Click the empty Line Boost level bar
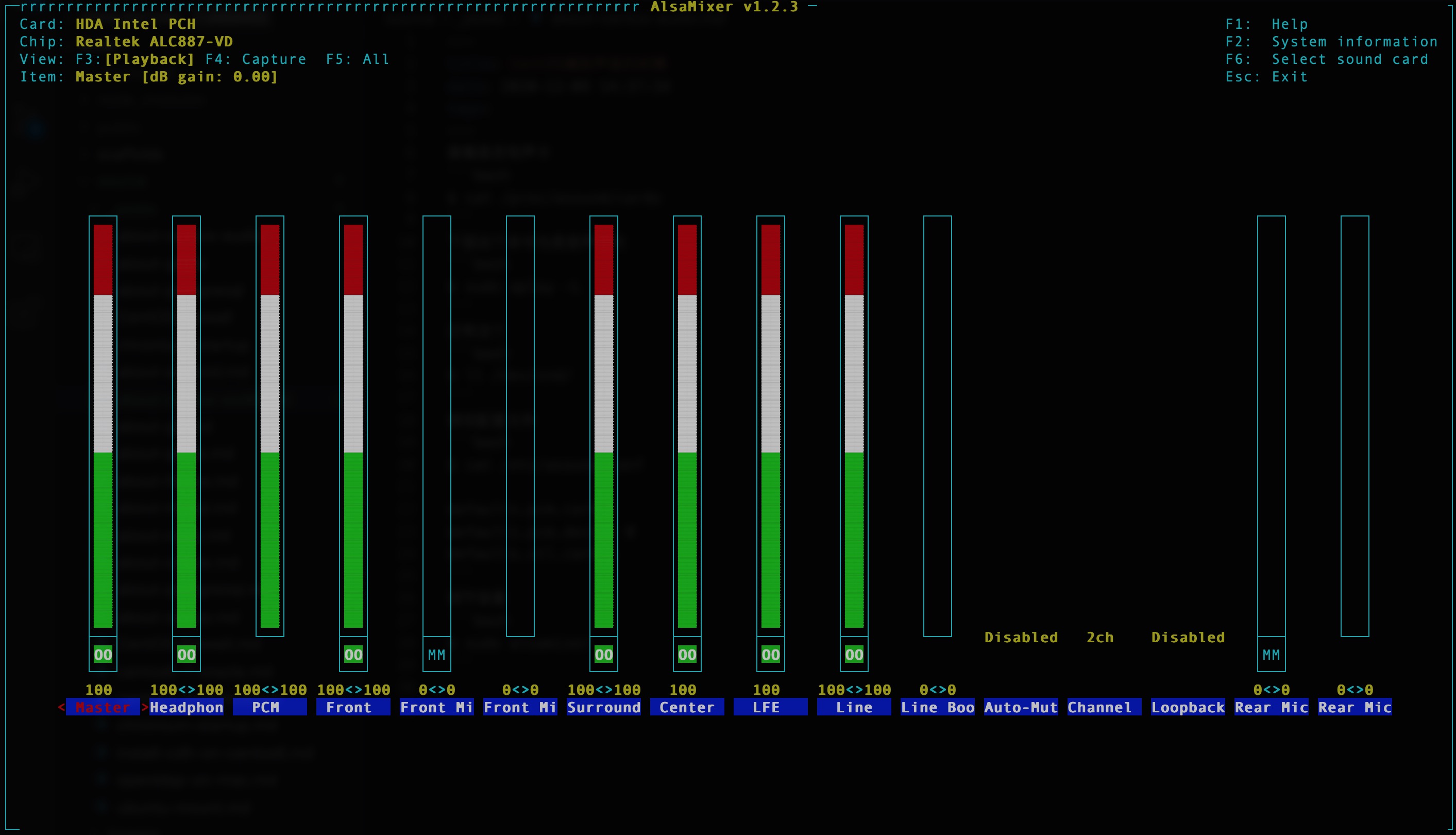 (937, 426)
